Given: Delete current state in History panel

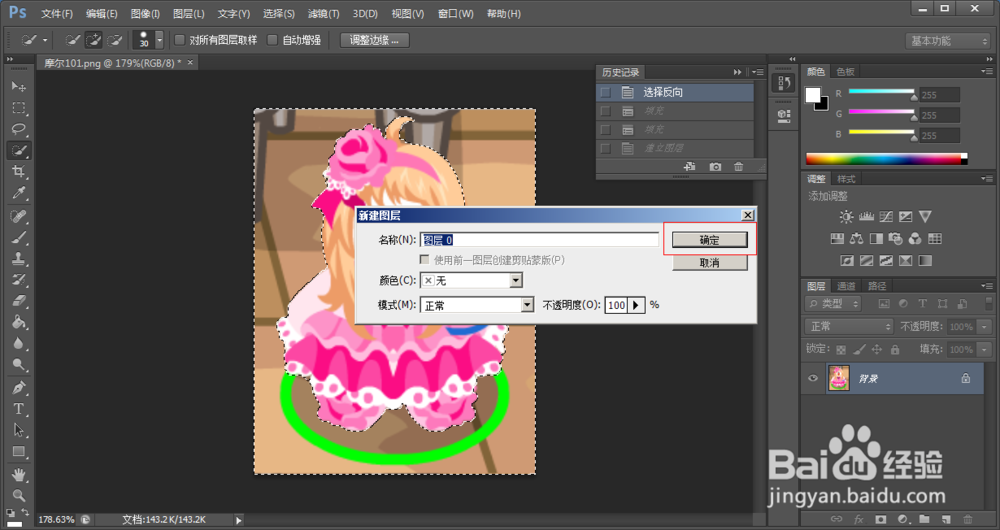Looking at the screenshot, I should click(739, 166).
